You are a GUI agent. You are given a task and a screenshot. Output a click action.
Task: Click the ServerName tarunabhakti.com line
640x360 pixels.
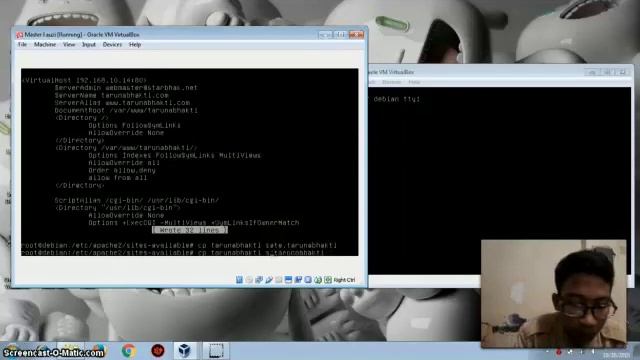[111, 95]
